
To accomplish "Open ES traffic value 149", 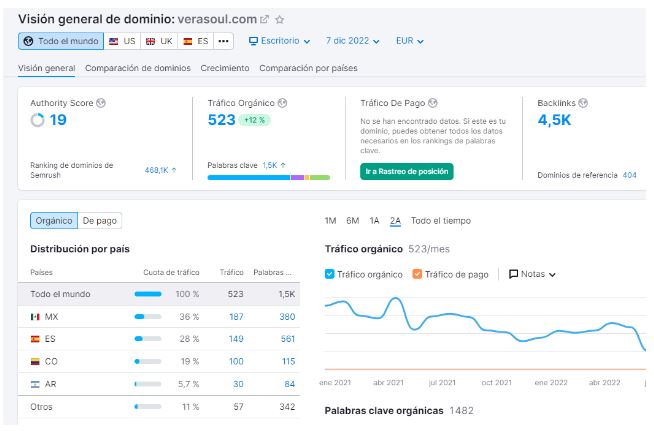I will [236, 339].
